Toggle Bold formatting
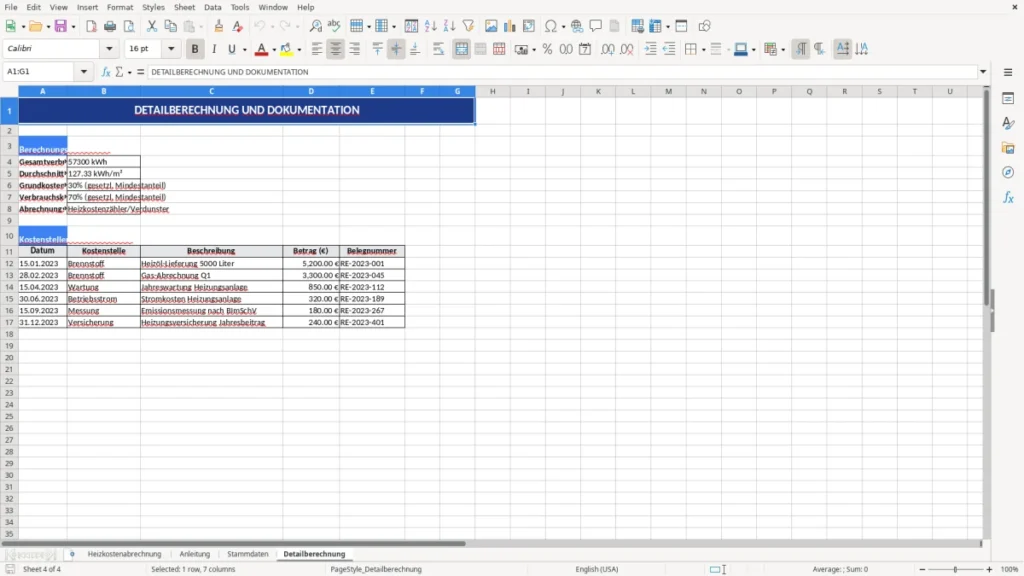 tap(195, 49)
